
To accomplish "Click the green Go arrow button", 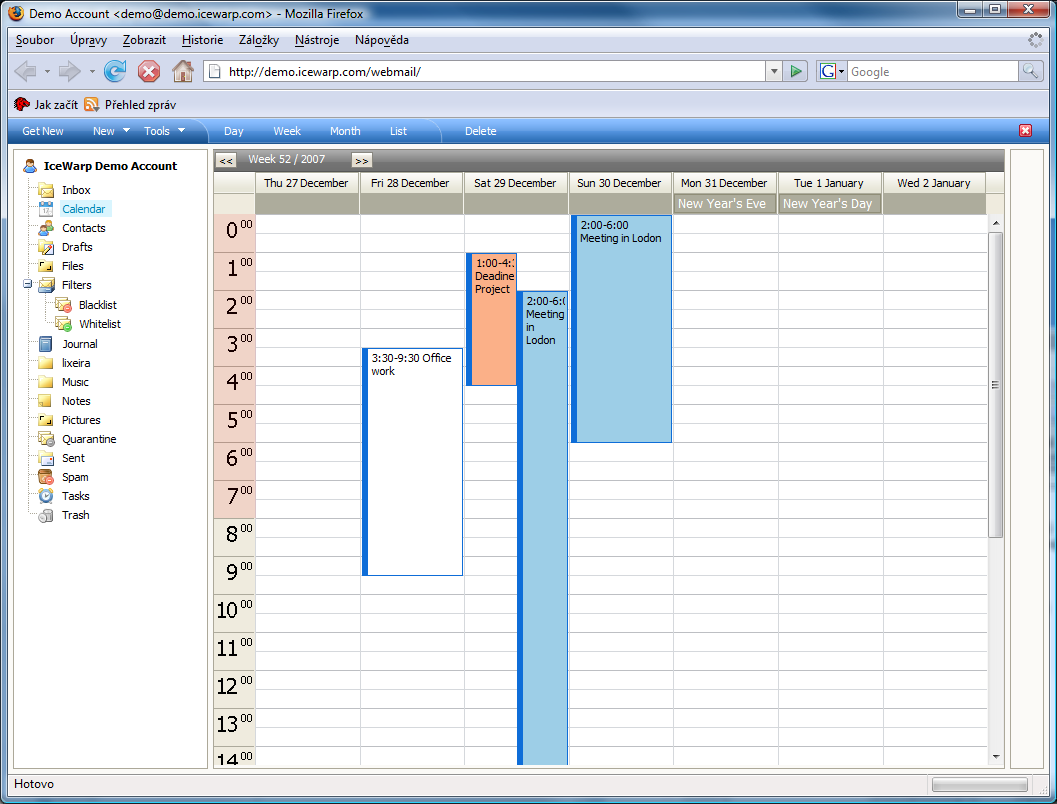I will [796, 71].
